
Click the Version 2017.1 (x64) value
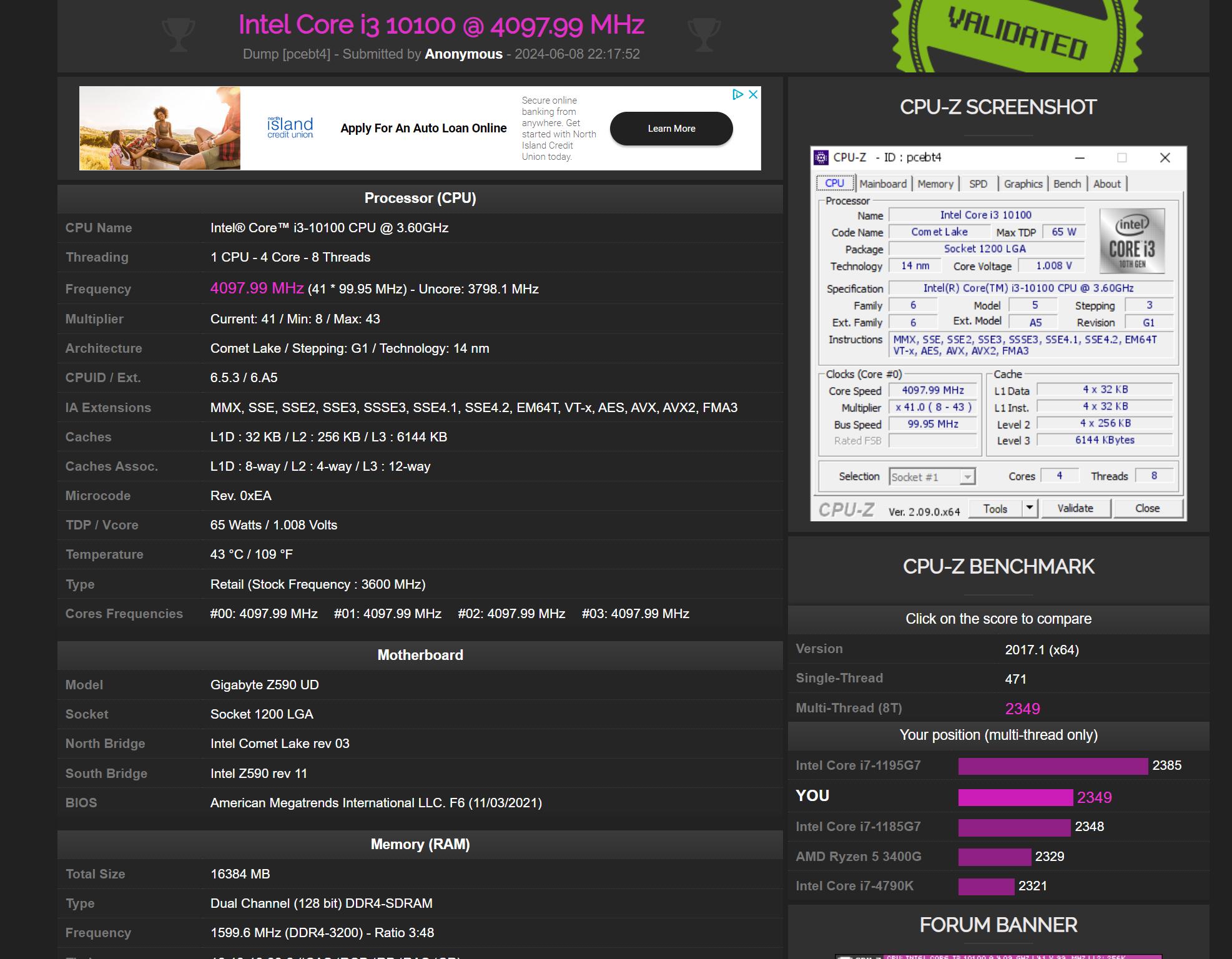[x=1042, y=650]
